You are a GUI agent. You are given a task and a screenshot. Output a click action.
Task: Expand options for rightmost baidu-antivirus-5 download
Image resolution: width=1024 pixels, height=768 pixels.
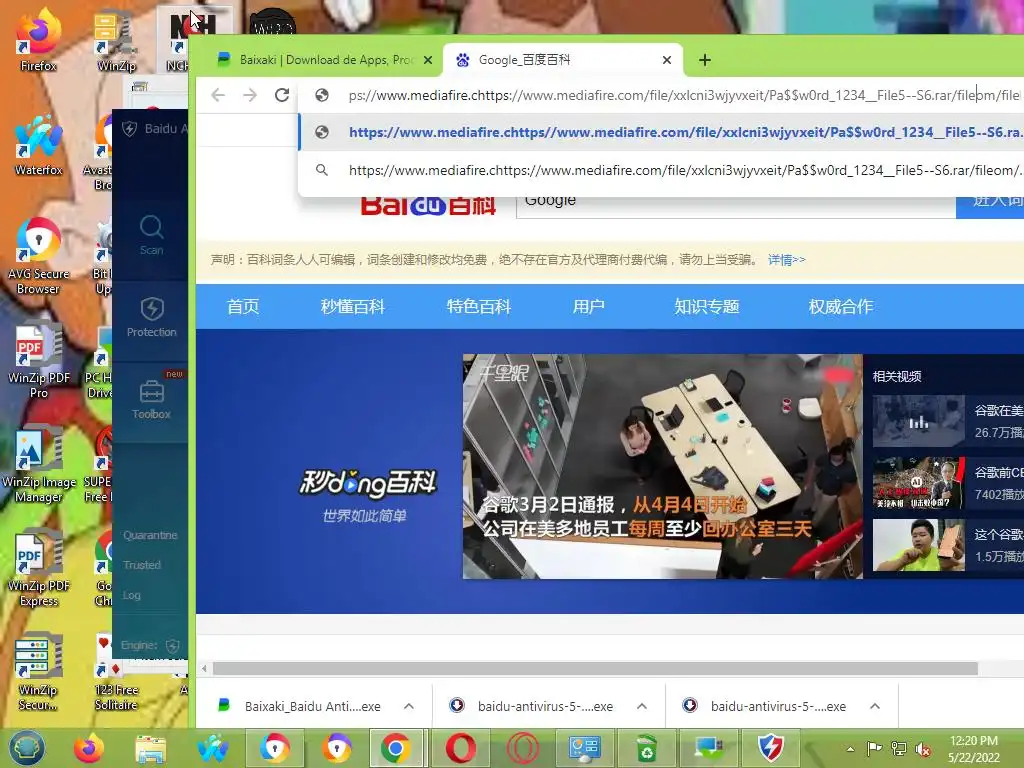pyautogui.click(x=875, y=706)
